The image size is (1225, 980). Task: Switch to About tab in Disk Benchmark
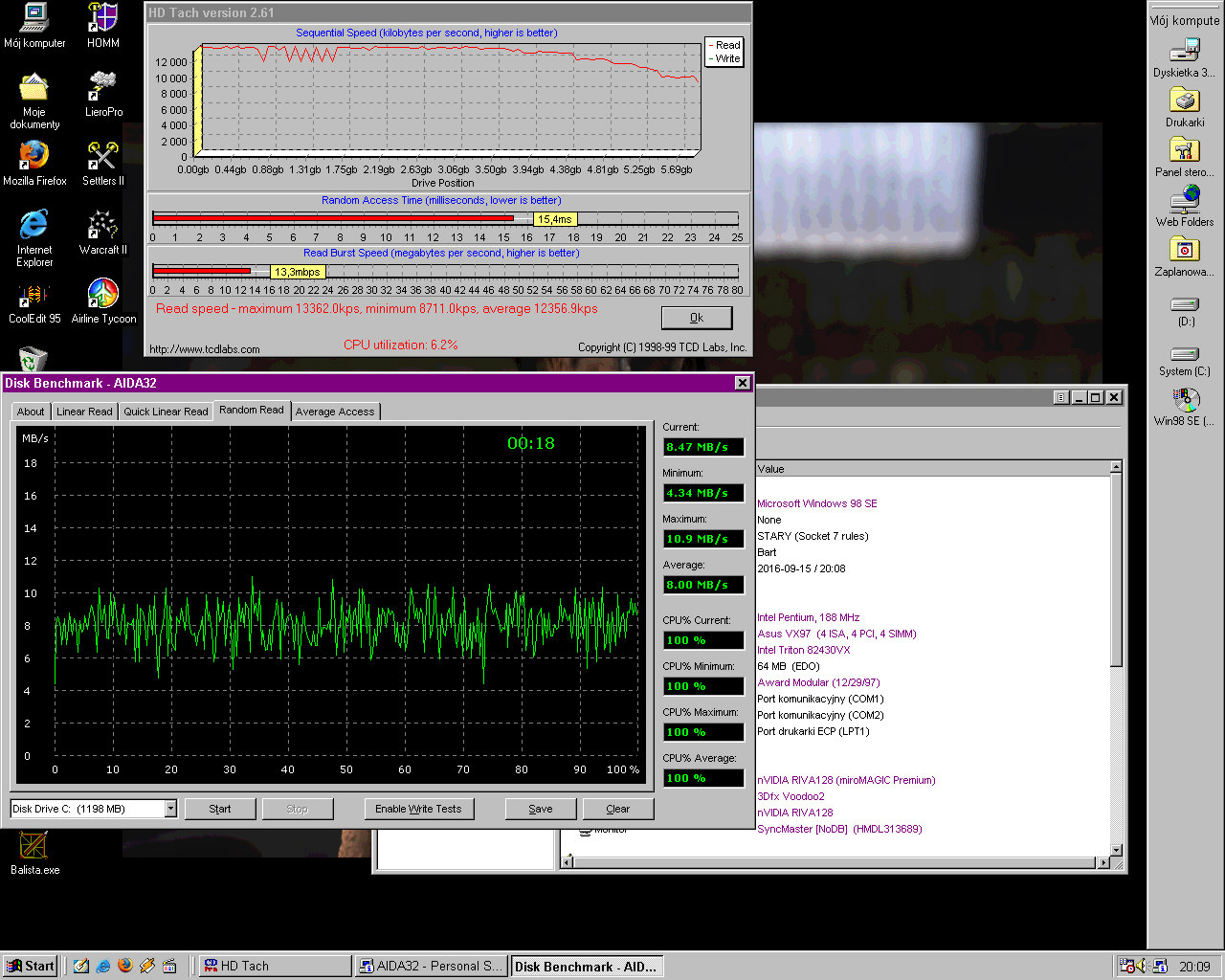31,412
